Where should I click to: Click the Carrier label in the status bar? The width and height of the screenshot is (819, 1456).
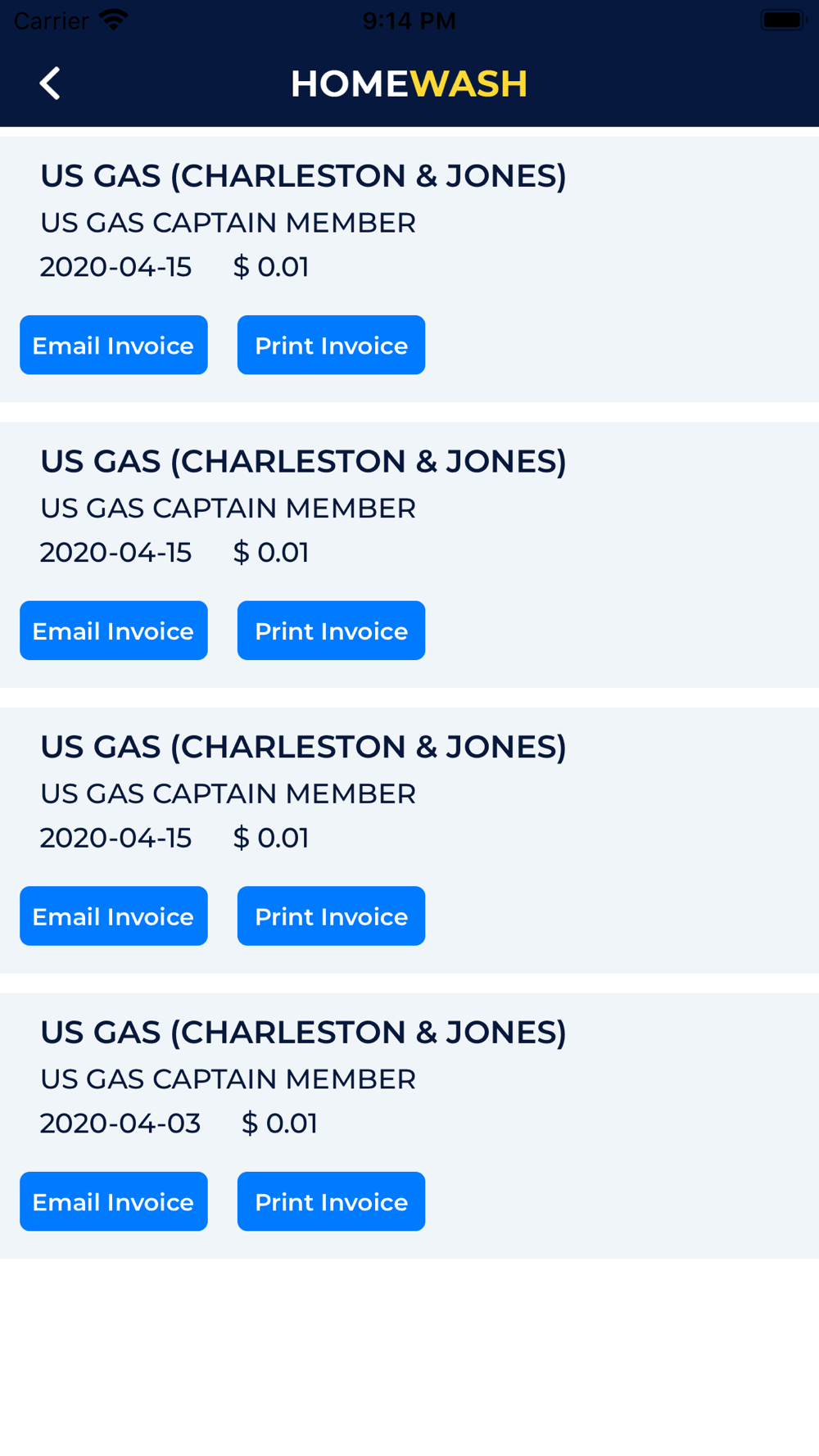tap(51, 20)
